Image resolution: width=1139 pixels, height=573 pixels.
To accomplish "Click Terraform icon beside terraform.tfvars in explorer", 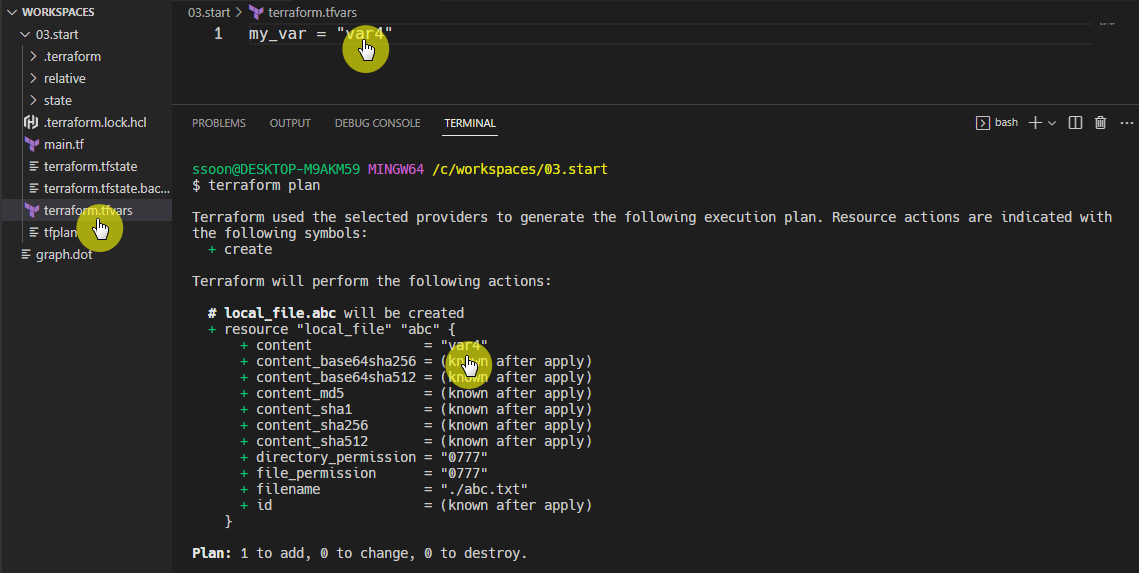I will point(32,211).
